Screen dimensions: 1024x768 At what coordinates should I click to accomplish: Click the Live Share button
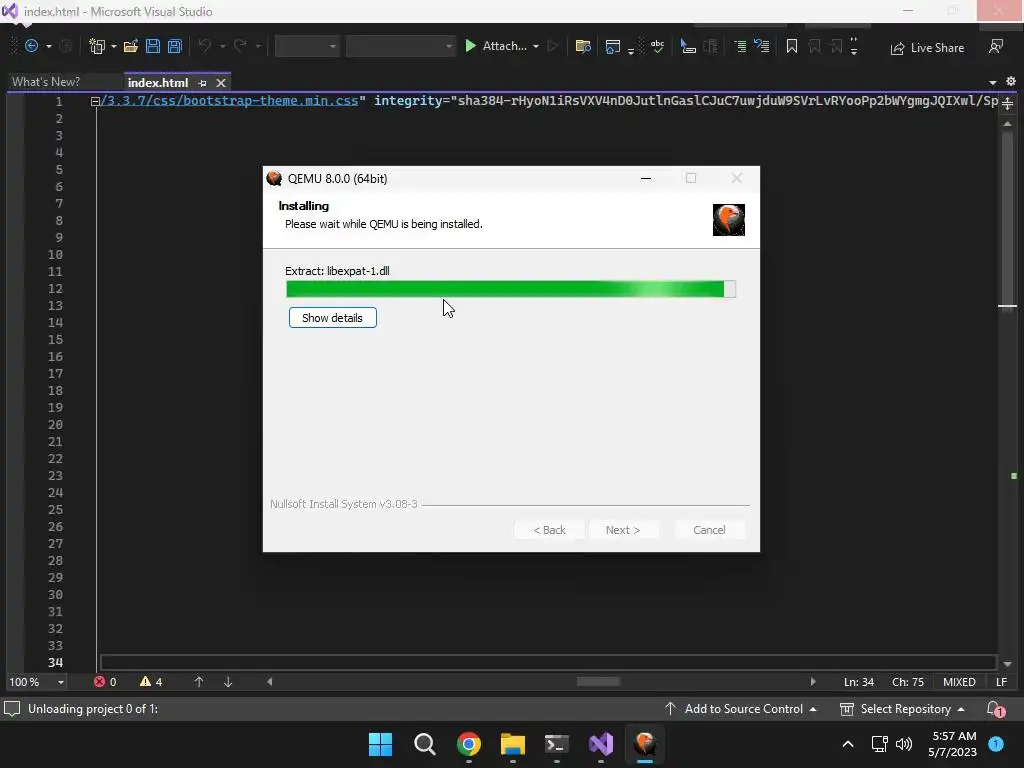(927, 48)
